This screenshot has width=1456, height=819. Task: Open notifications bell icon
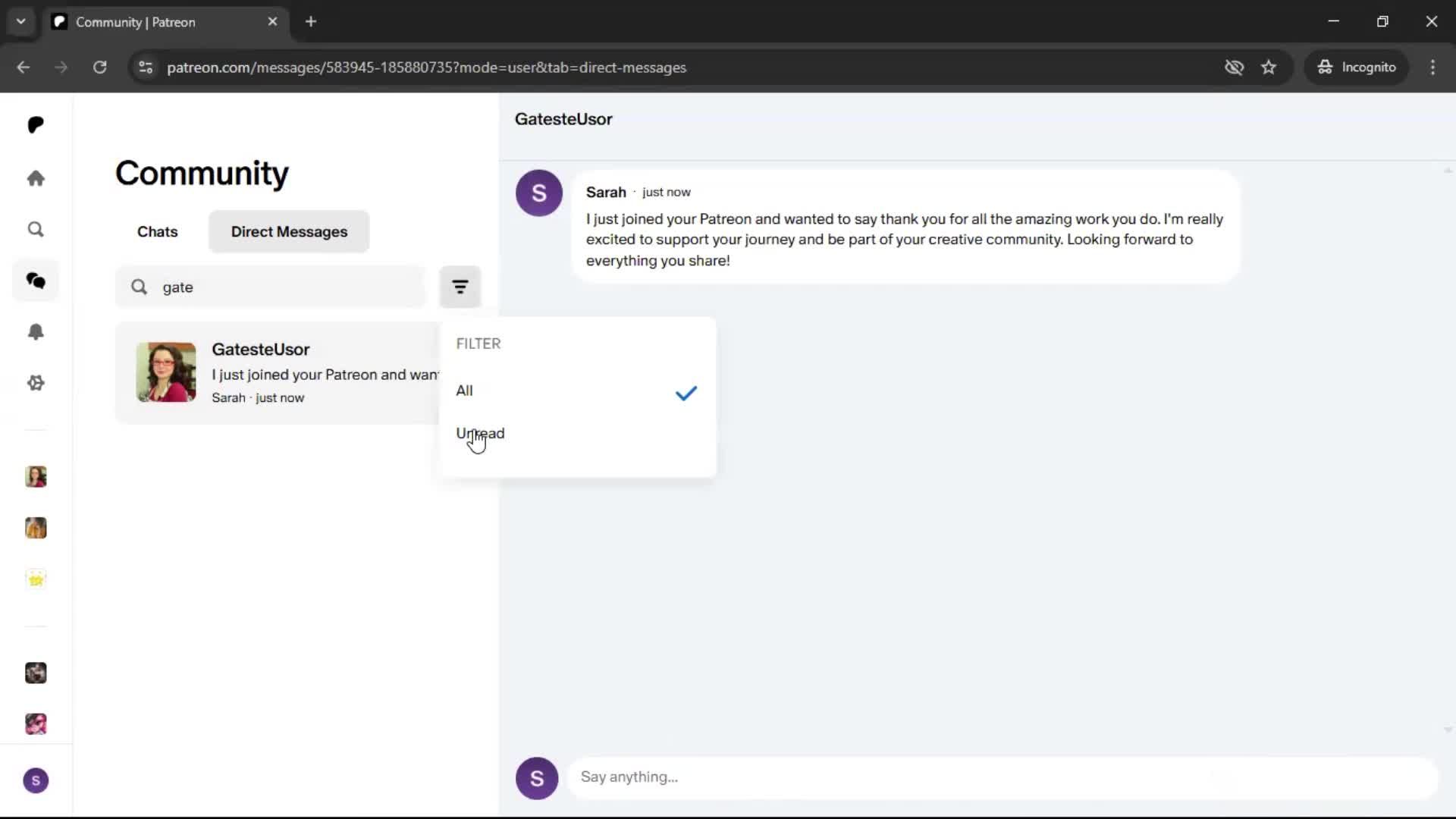point(36,331)
